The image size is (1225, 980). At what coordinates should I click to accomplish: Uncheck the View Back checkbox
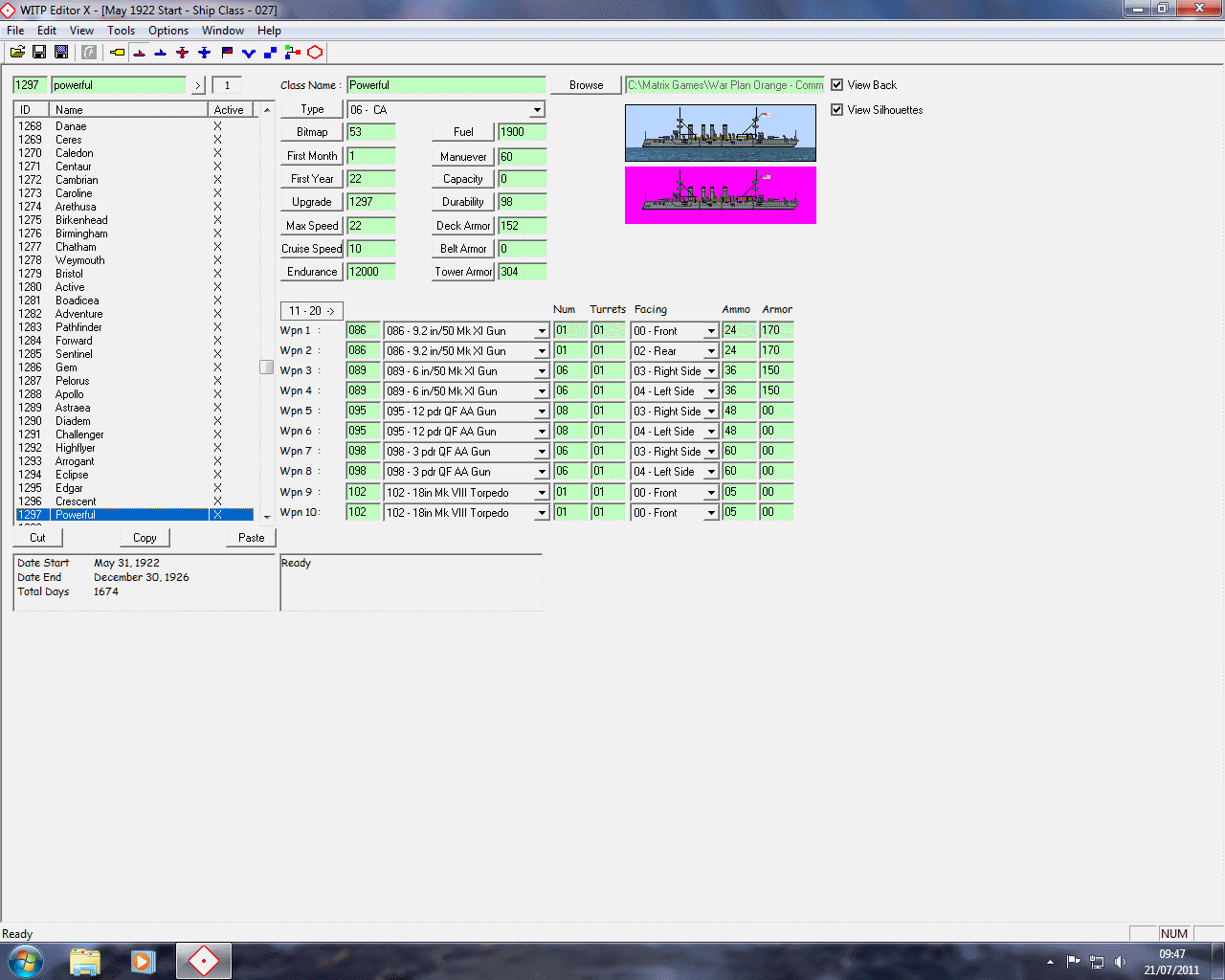837,85
